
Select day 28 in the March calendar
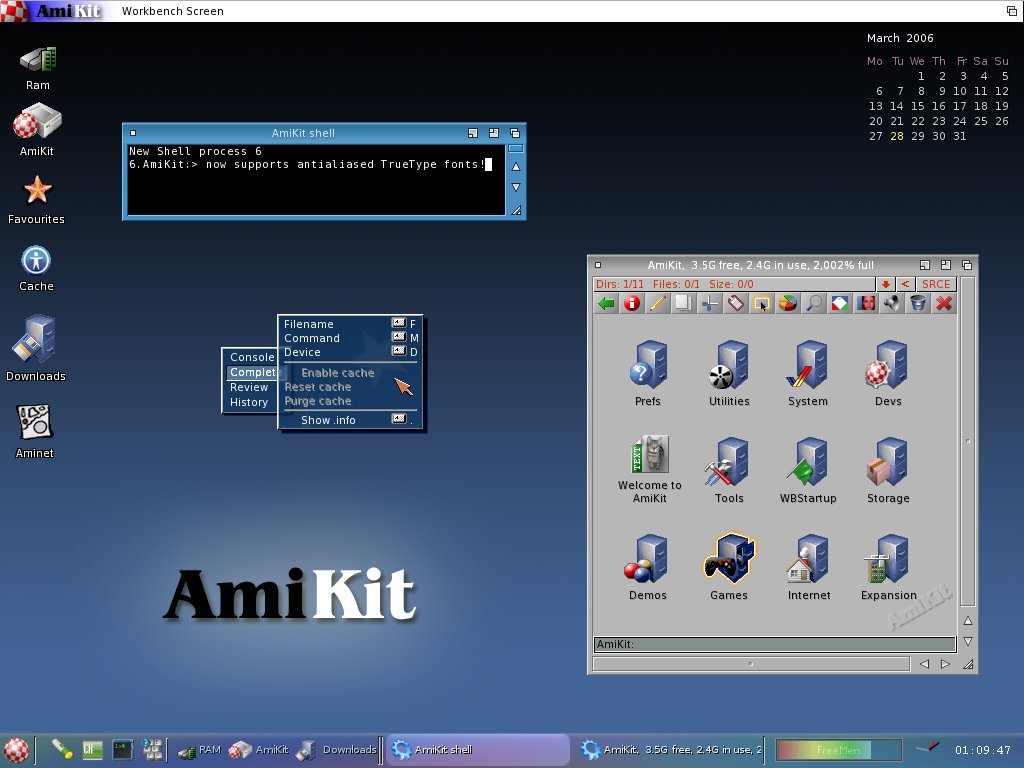tap(897, 136)
